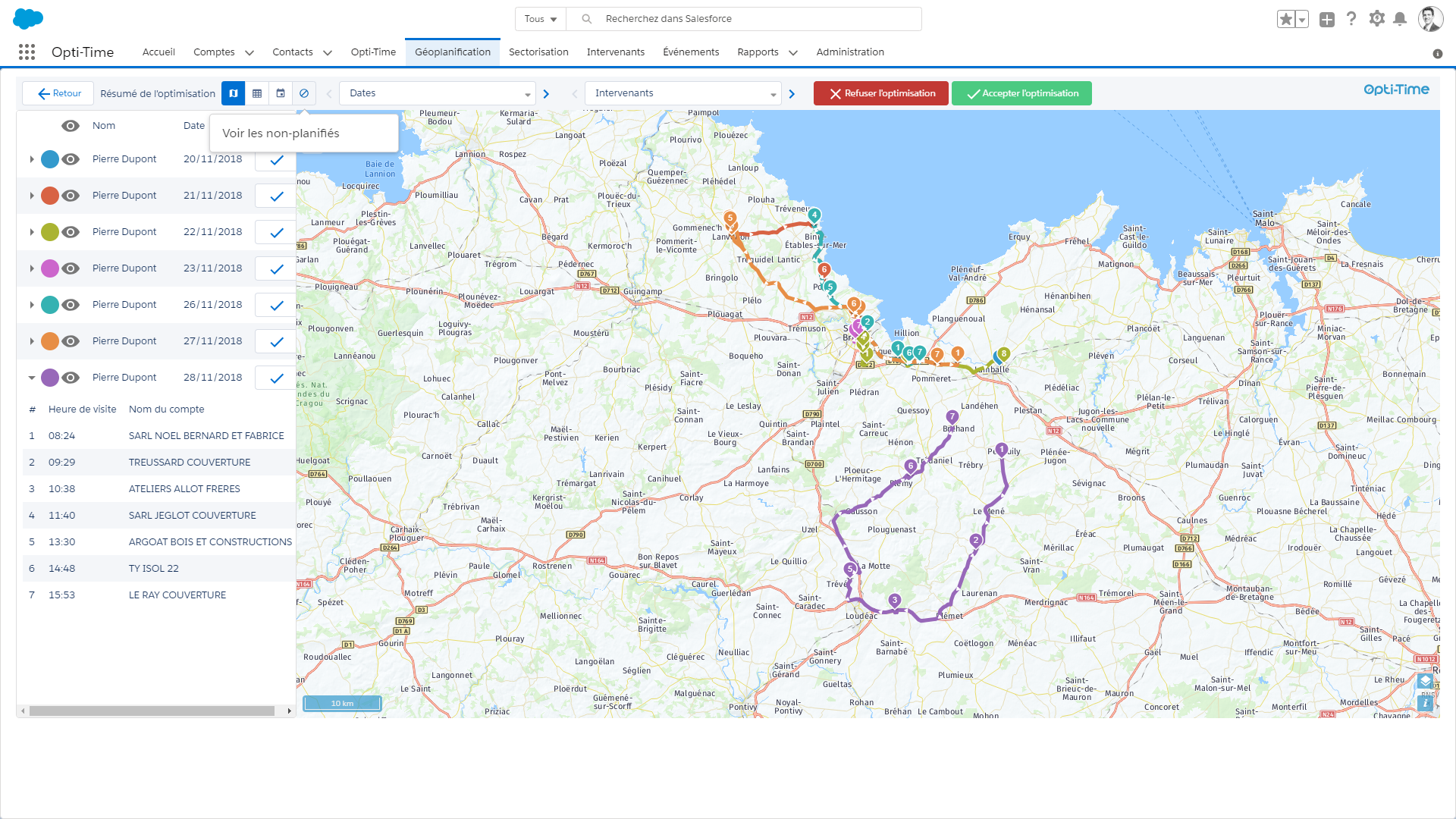The height and width of the screenshot is (819, 1456).
Task: Go to next intervenant arrow
Action: [x=792, y=94]
